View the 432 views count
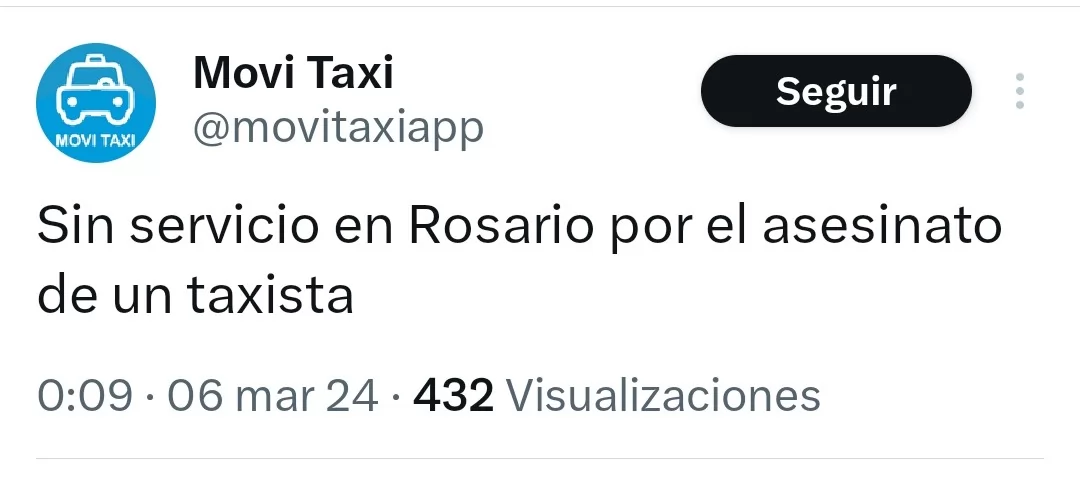1080x479 pixels. point(453,396)
